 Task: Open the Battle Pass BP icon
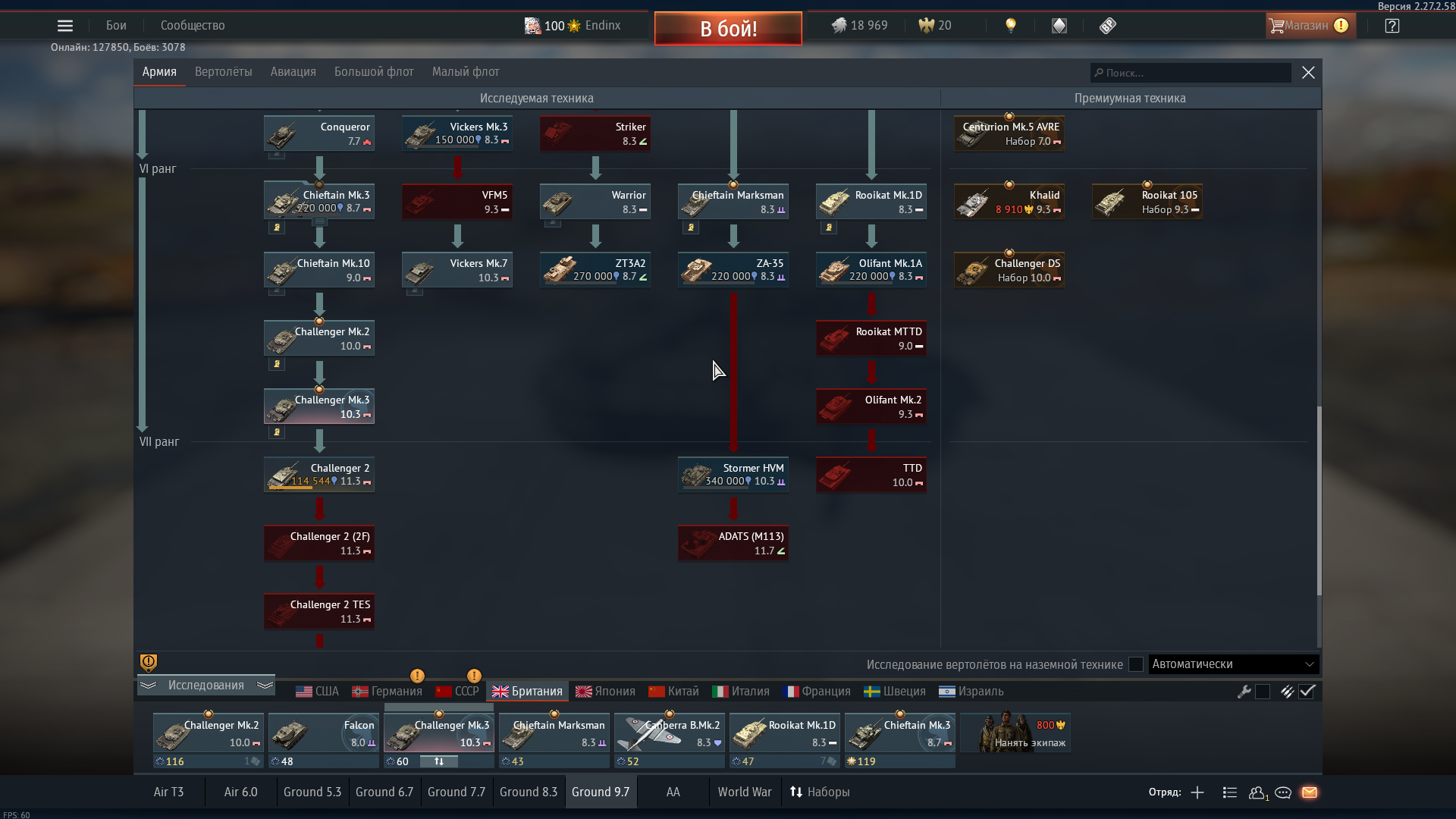click(1108, 26)
